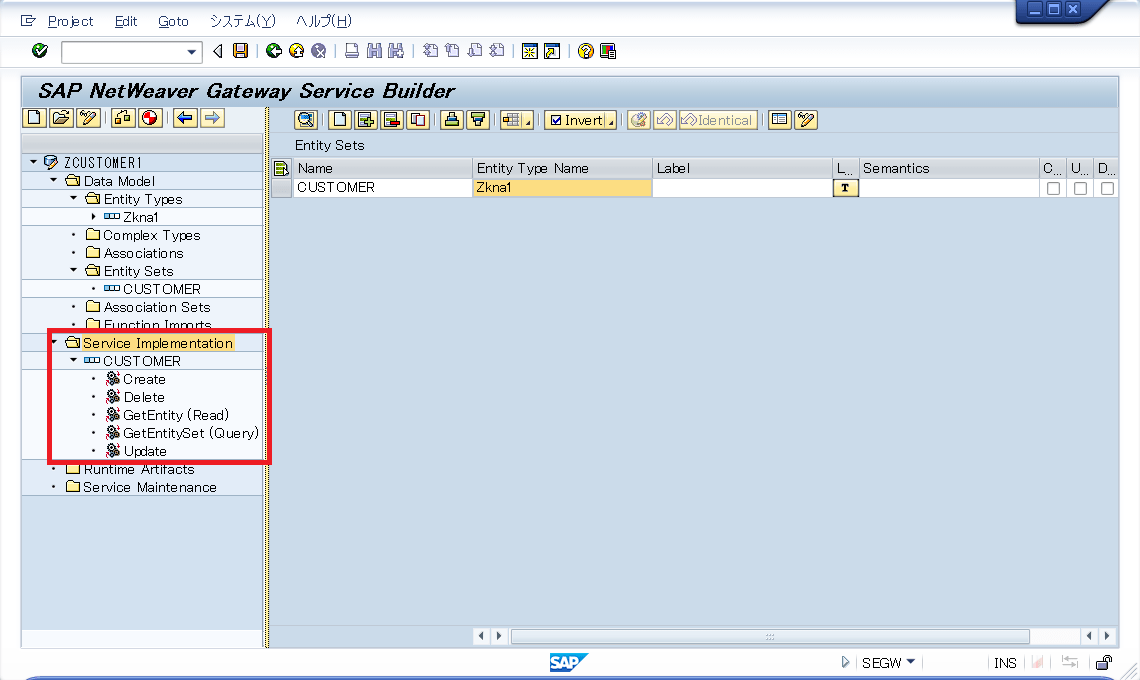
Task: Click the Create Project blank page icon
Action: point(35,118)
